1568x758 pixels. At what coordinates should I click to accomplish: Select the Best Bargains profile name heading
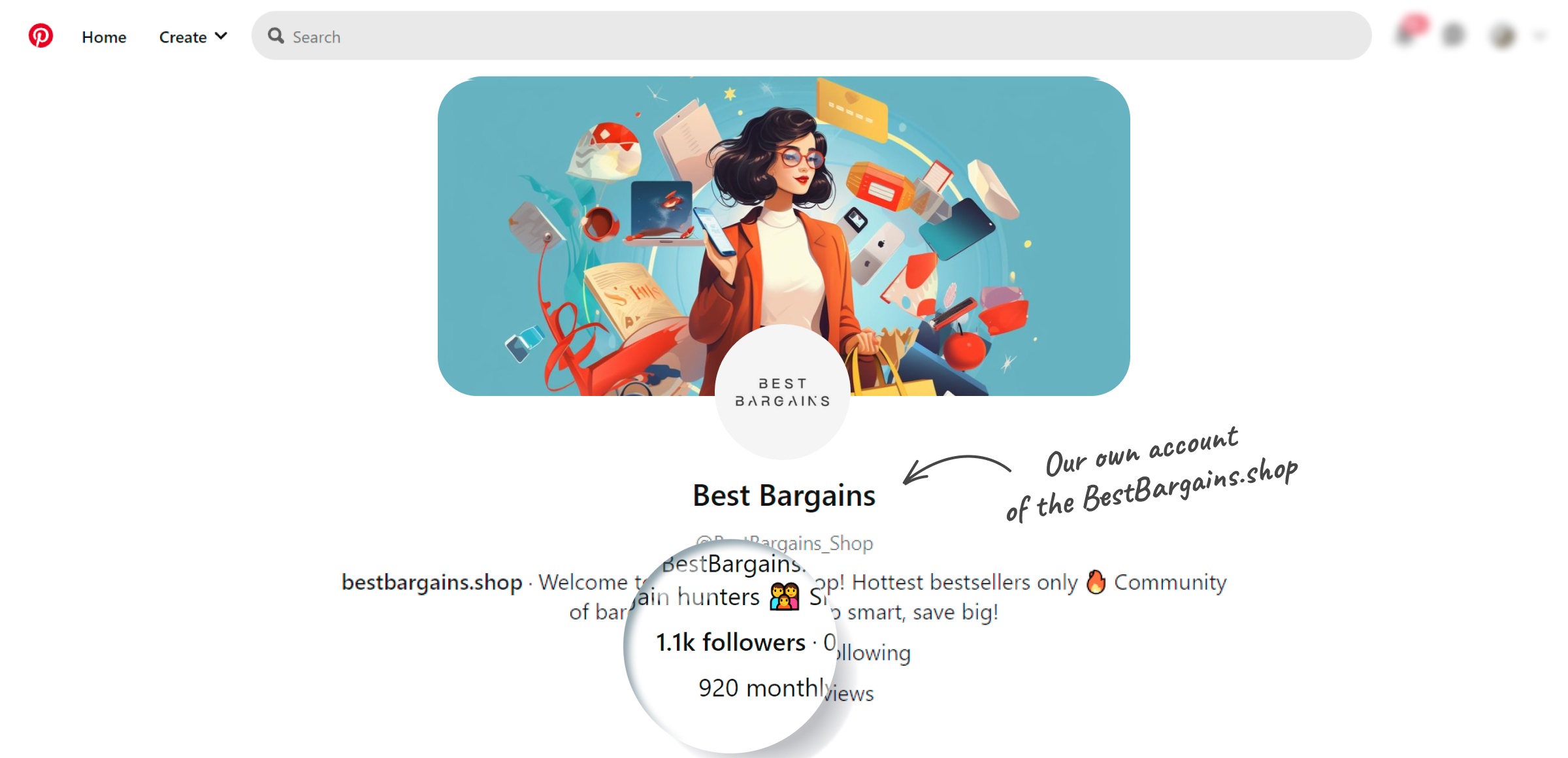(x=784, y=495)
